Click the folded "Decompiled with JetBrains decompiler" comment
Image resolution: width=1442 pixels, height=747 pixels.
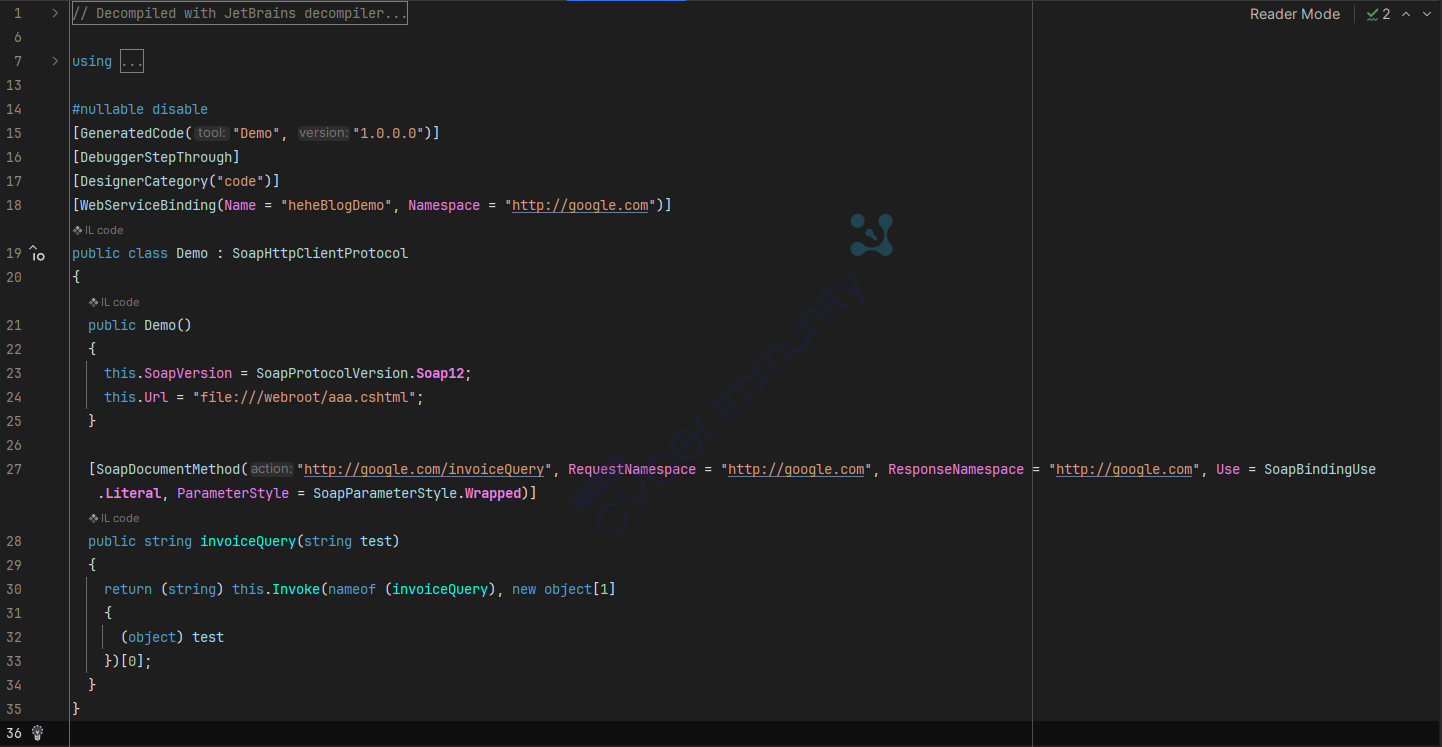pos(240,13)
